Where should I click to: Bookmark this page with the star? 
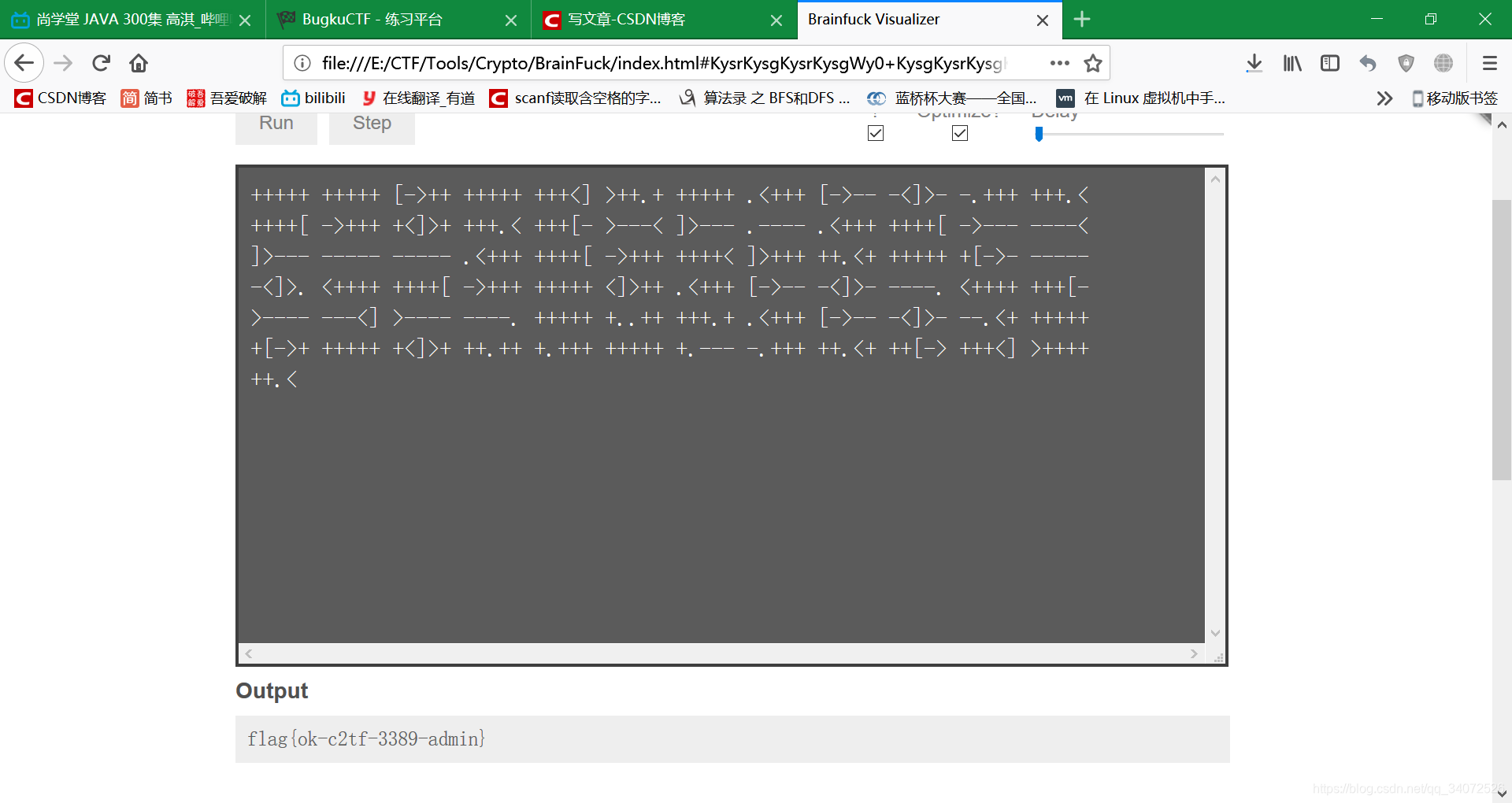[x=1093, y=63]
